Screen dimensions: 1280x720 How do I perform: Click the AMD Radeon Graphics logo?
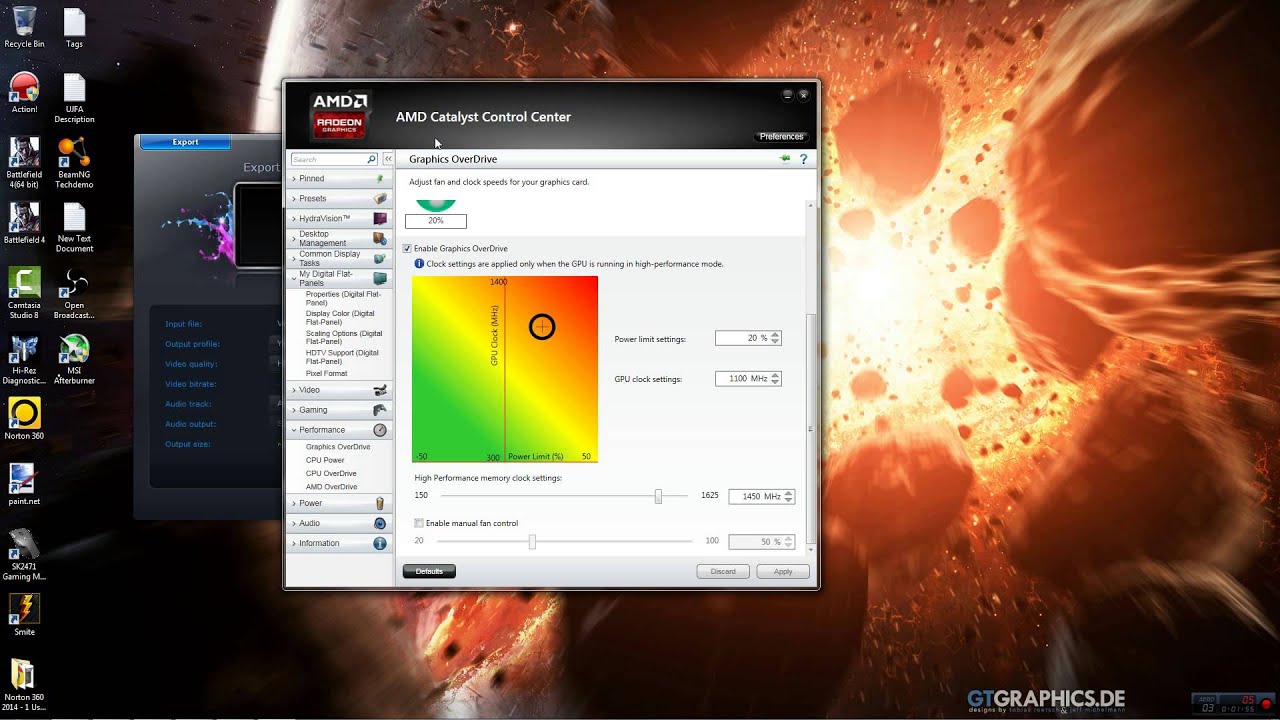pyautogui.click(x=340, y=115)
